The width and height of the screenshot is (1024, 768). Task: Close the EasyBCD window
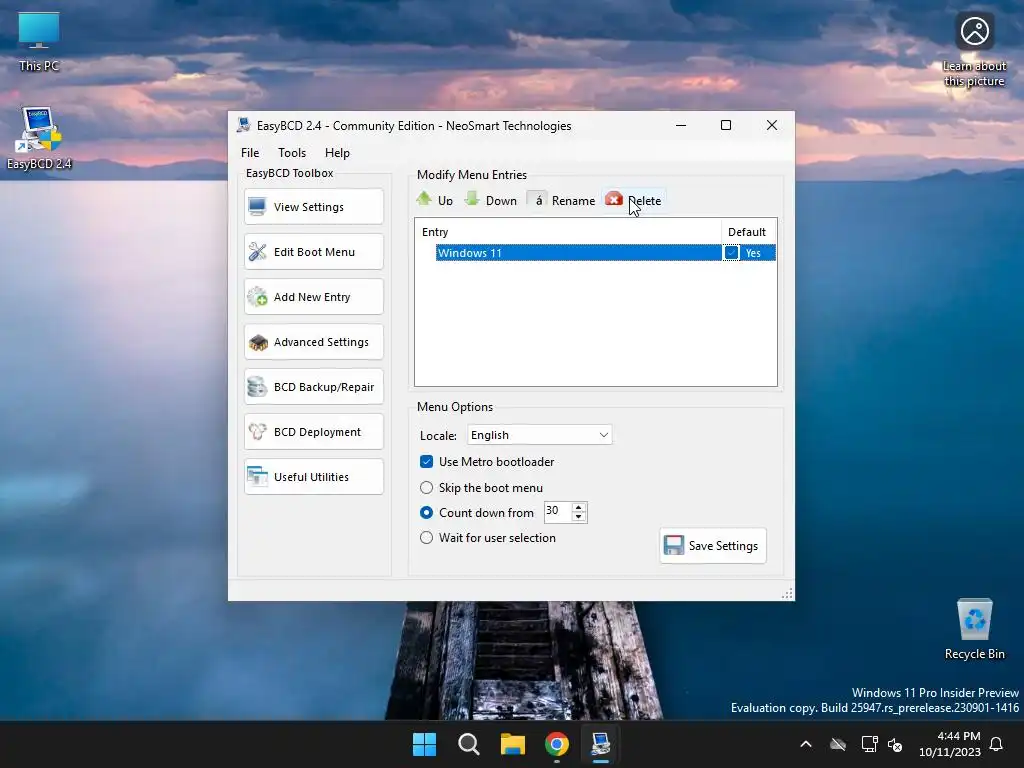pyautogui.click(x=772, y=125)
